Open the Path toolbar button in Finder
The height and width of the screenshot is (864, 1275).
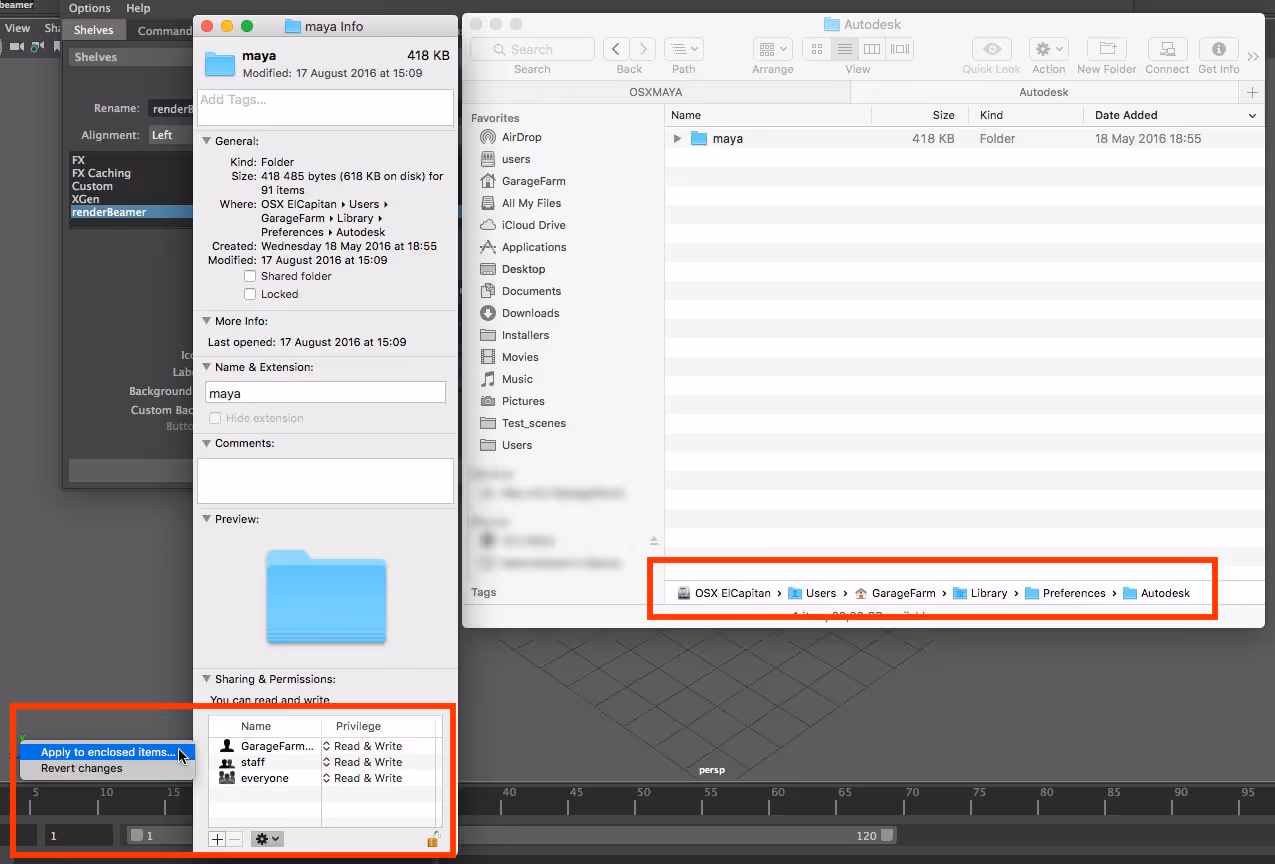(684, 48)
